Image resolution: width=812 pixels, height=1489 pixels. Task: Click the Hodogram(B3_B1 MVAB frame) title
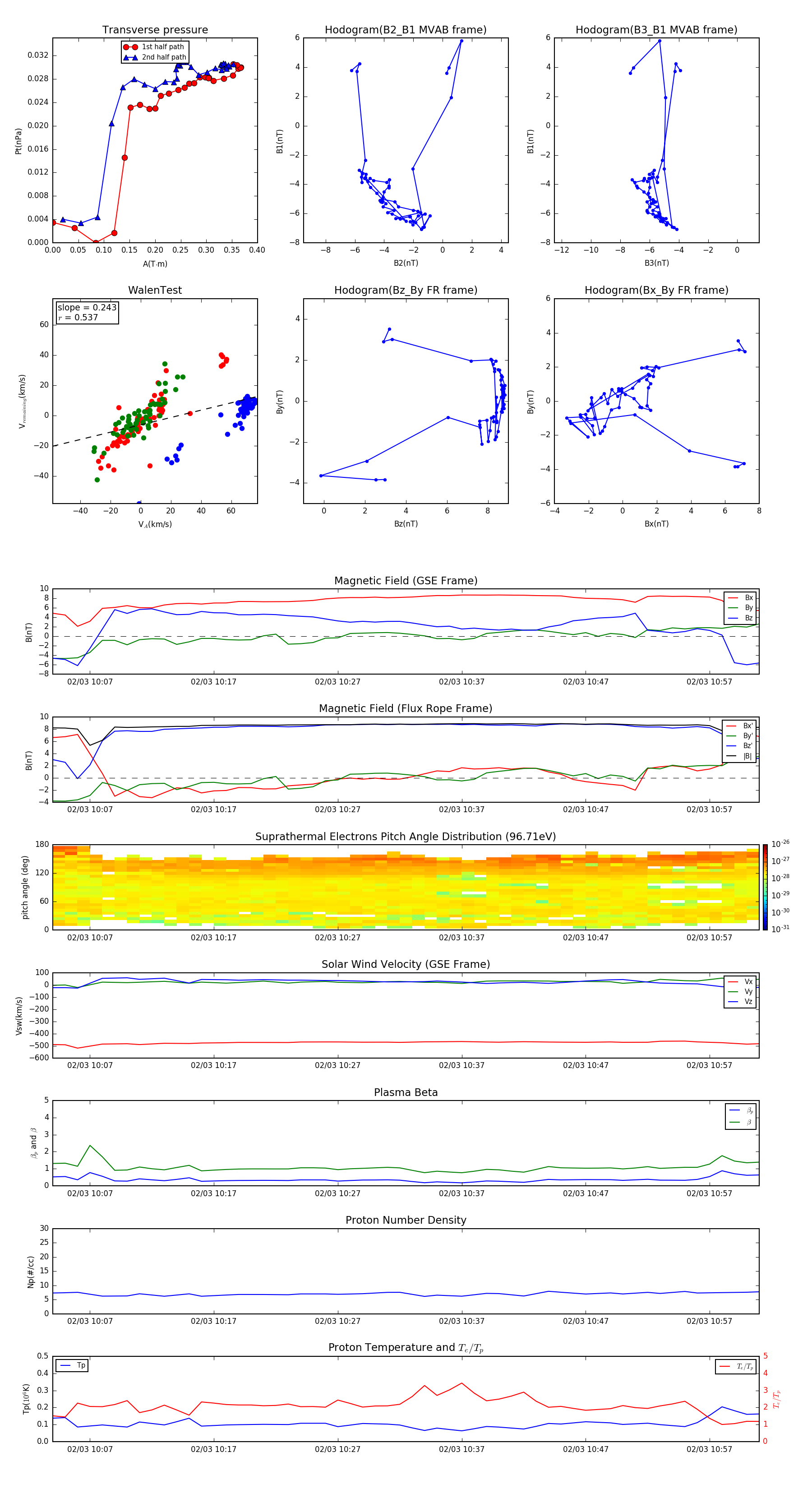click(656, 30)
